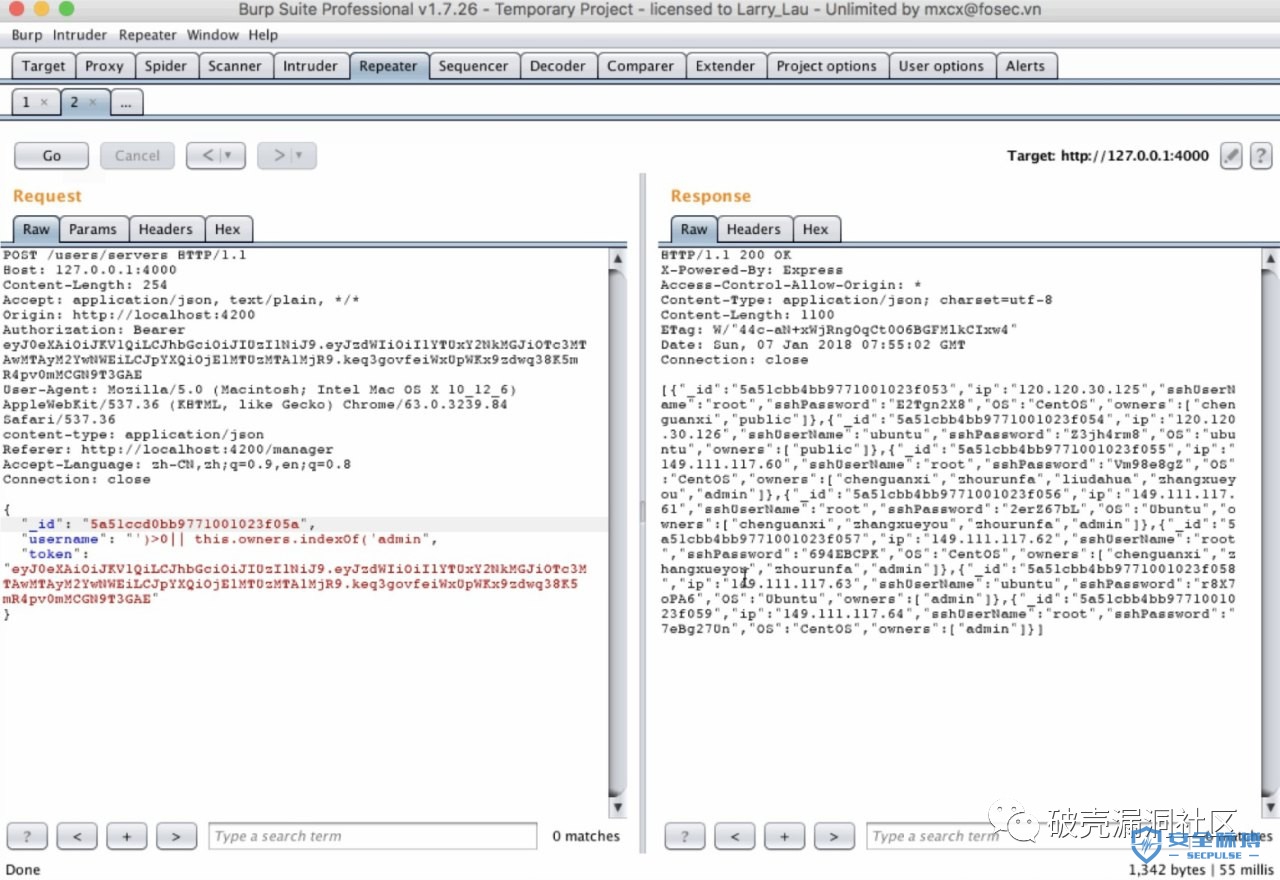1280x880 pixels.
Task: Switch to the Extender tab
Action: pyautogui.click(x=725, y=66)
